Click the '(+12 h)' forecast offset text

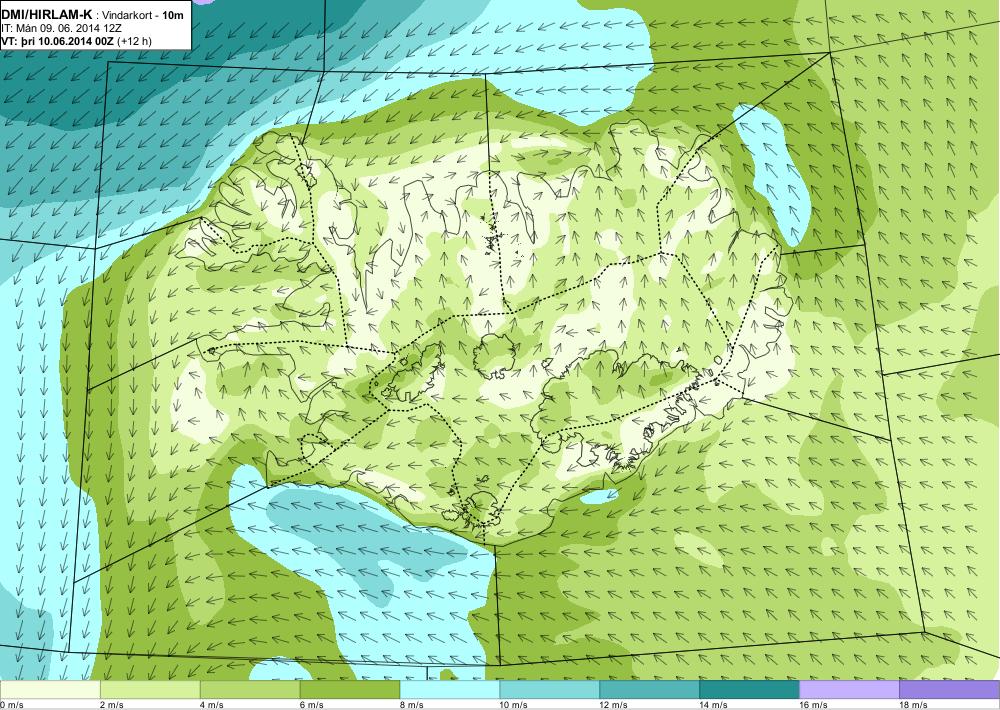(135, 41)
